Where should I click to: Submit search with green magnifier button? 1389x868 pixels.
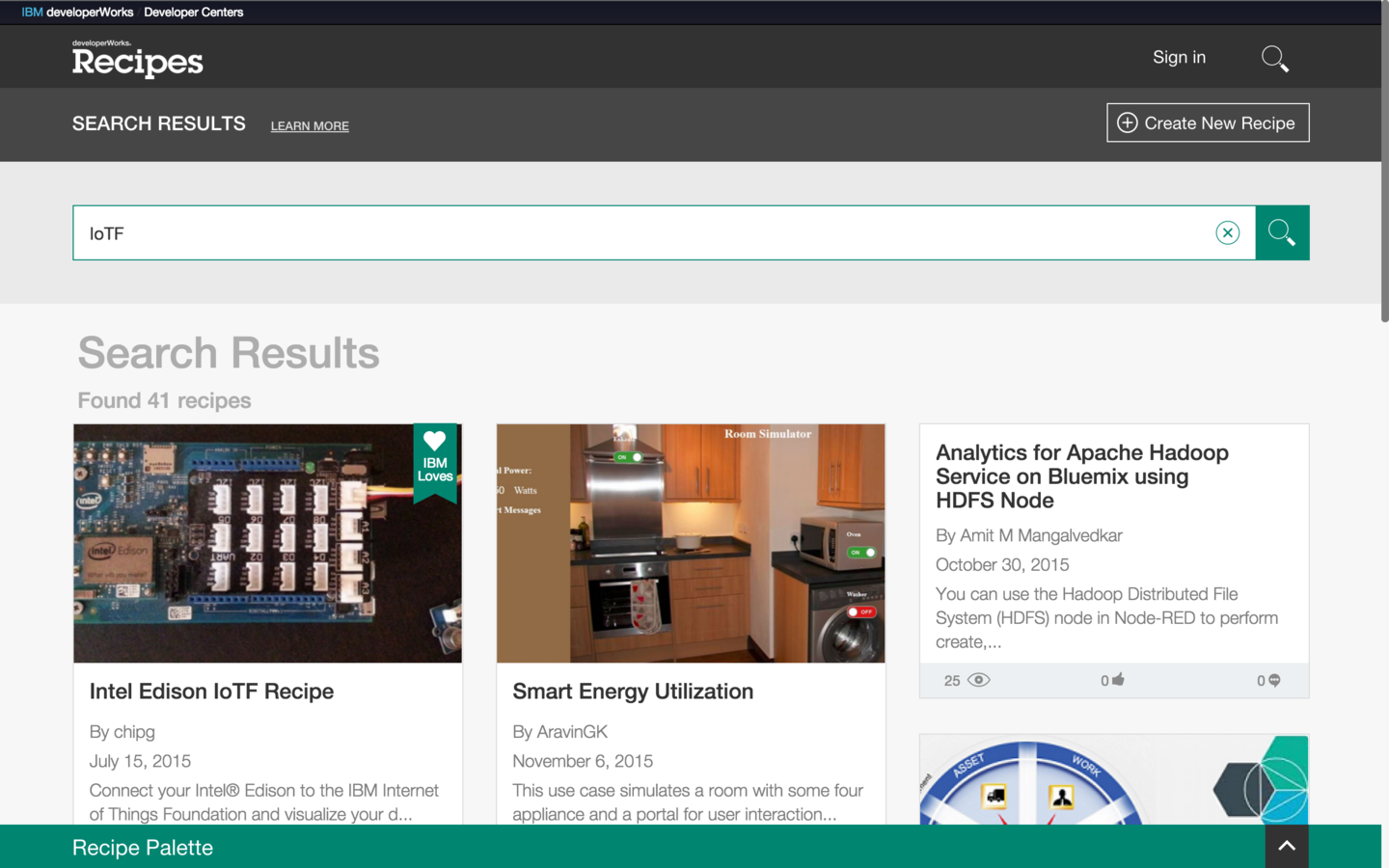[1282, 232]
